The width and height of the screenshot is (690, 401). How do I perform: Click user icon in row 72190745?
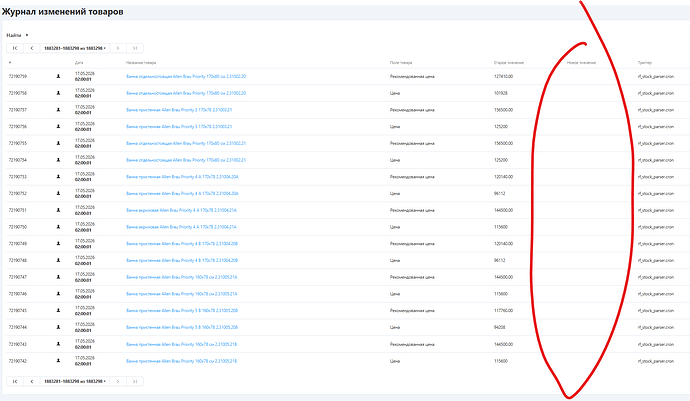coord(58,310)
